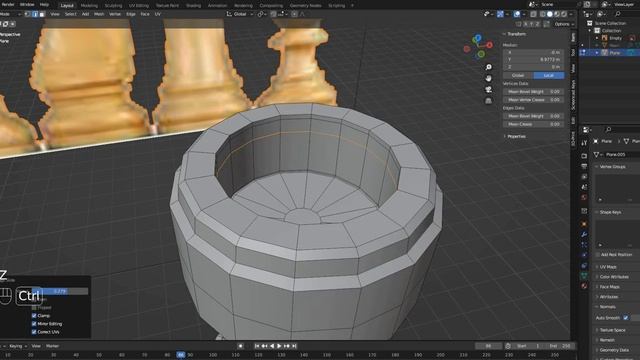The height and width of the screenshot is (360, 640).
Task: Open Particles properties tab icon
Action: pyautogui.click(x=584, y=244)
